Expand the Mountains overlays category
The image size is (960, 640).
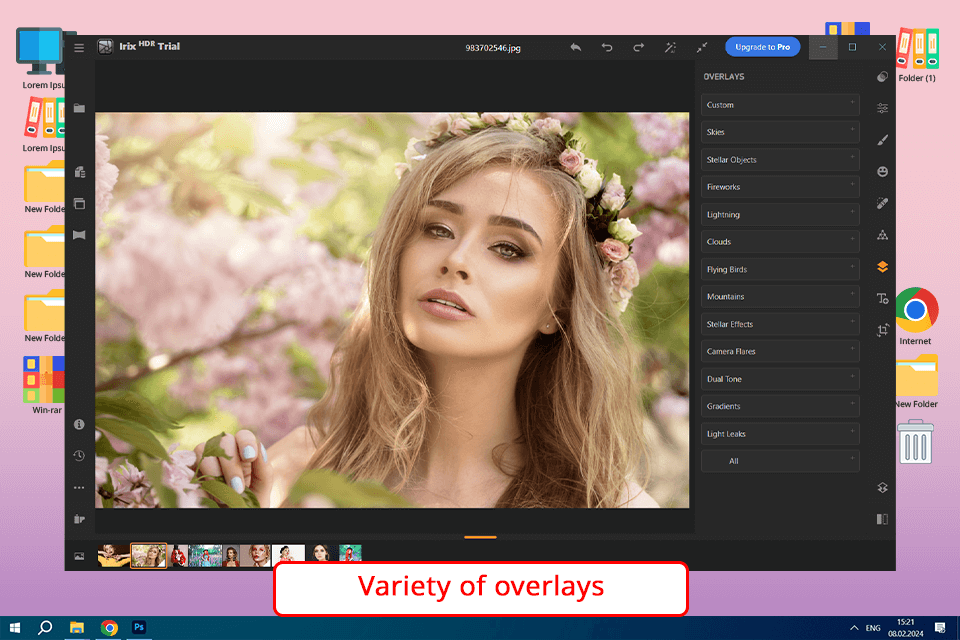(780, 297)
